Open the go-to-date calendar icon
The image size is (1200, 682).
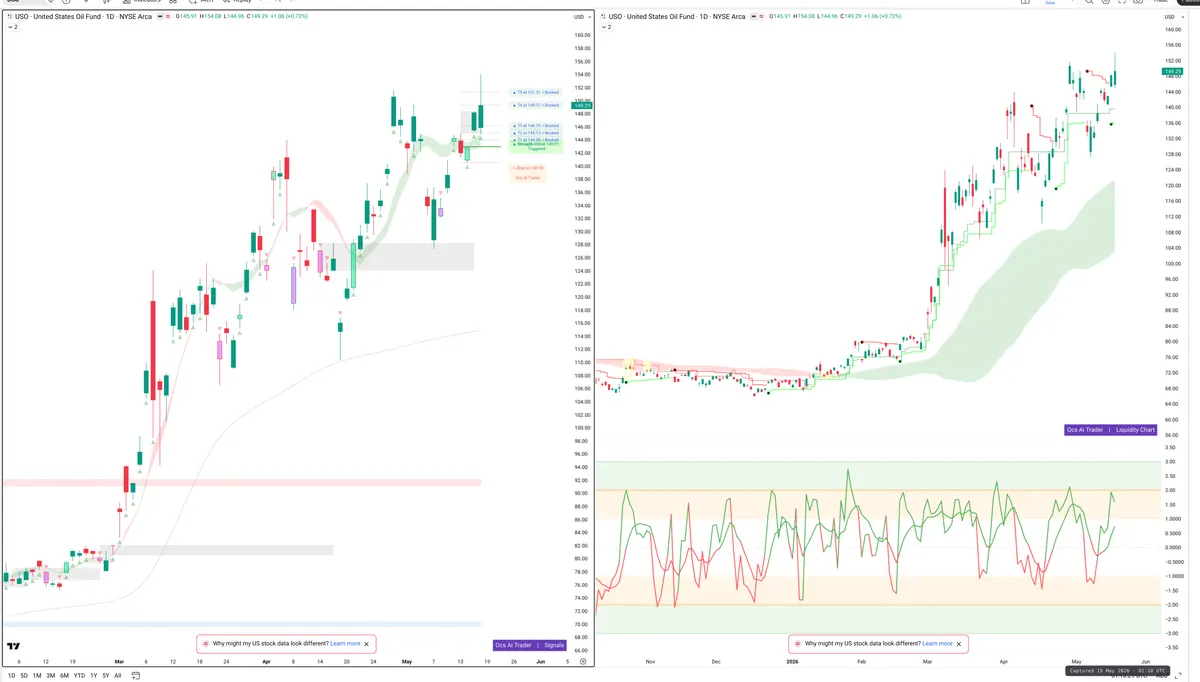(x=136, y=676)
